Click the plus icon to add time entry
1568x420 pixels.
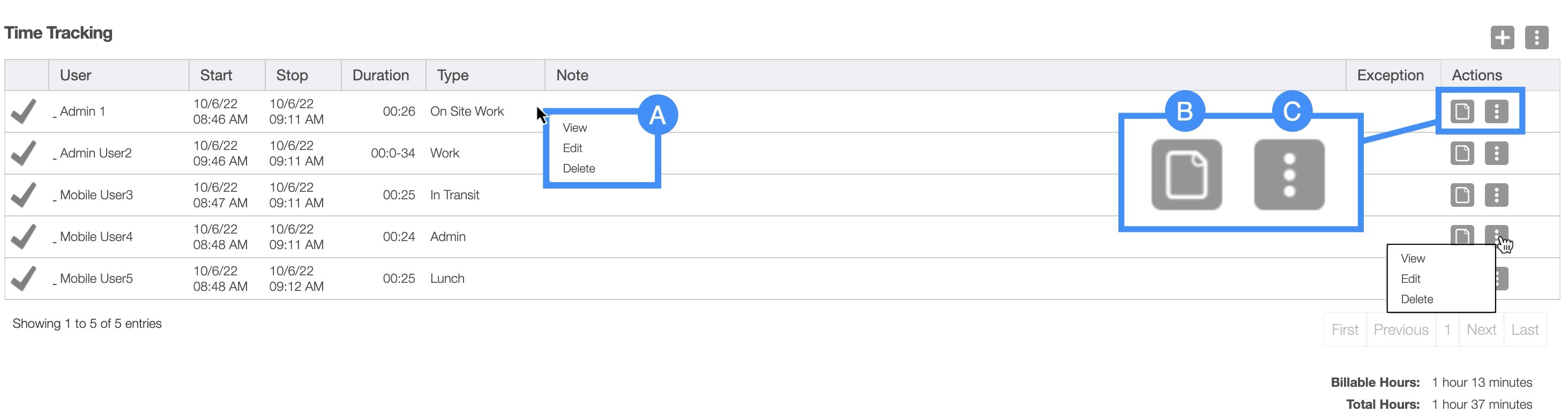(x=1502, y=37)
